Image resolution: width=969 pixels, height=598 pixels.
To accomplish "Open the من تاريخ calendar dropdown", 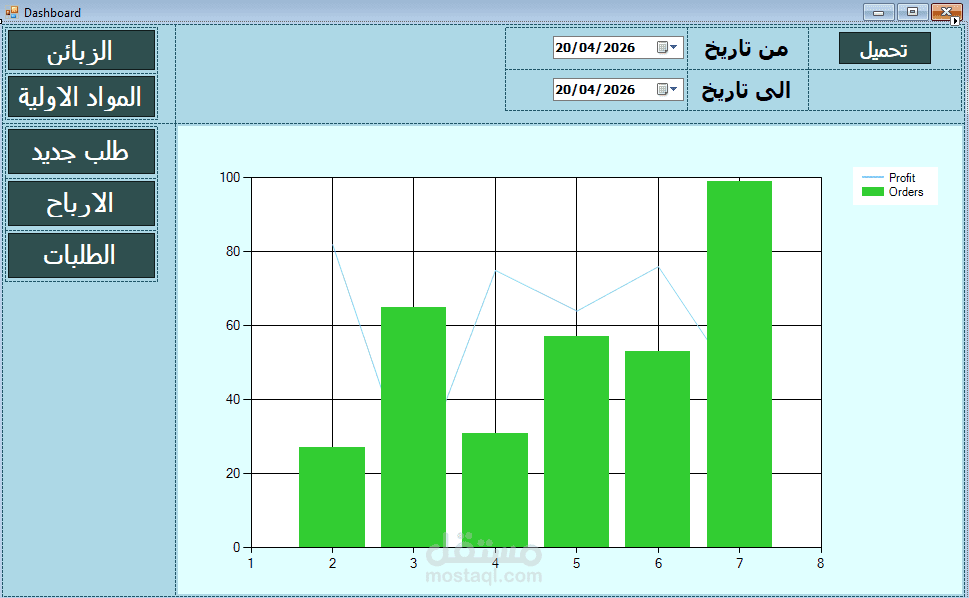I will pos(667,48).
